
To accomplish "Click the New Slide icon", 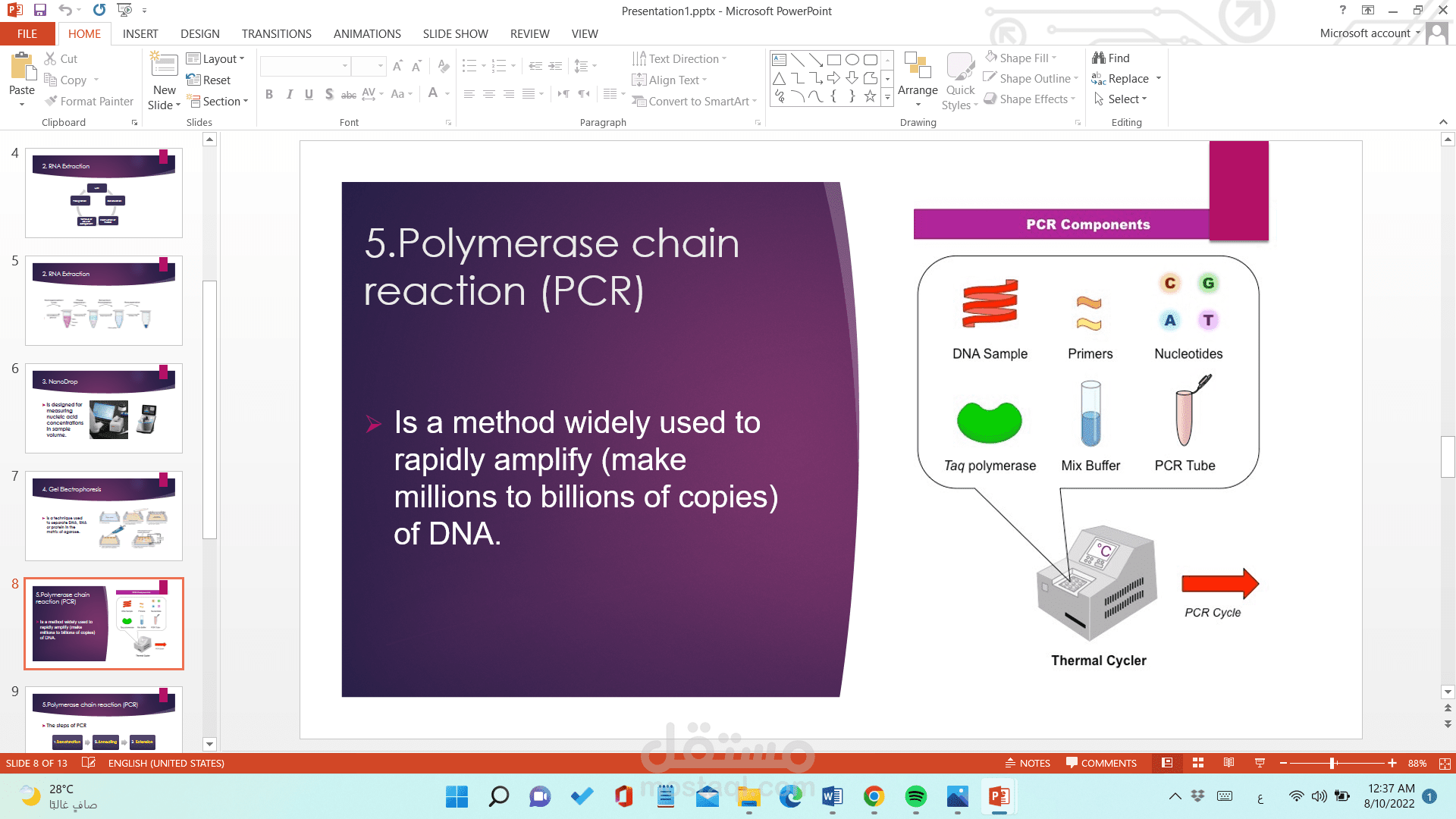I will click(164, 64).
